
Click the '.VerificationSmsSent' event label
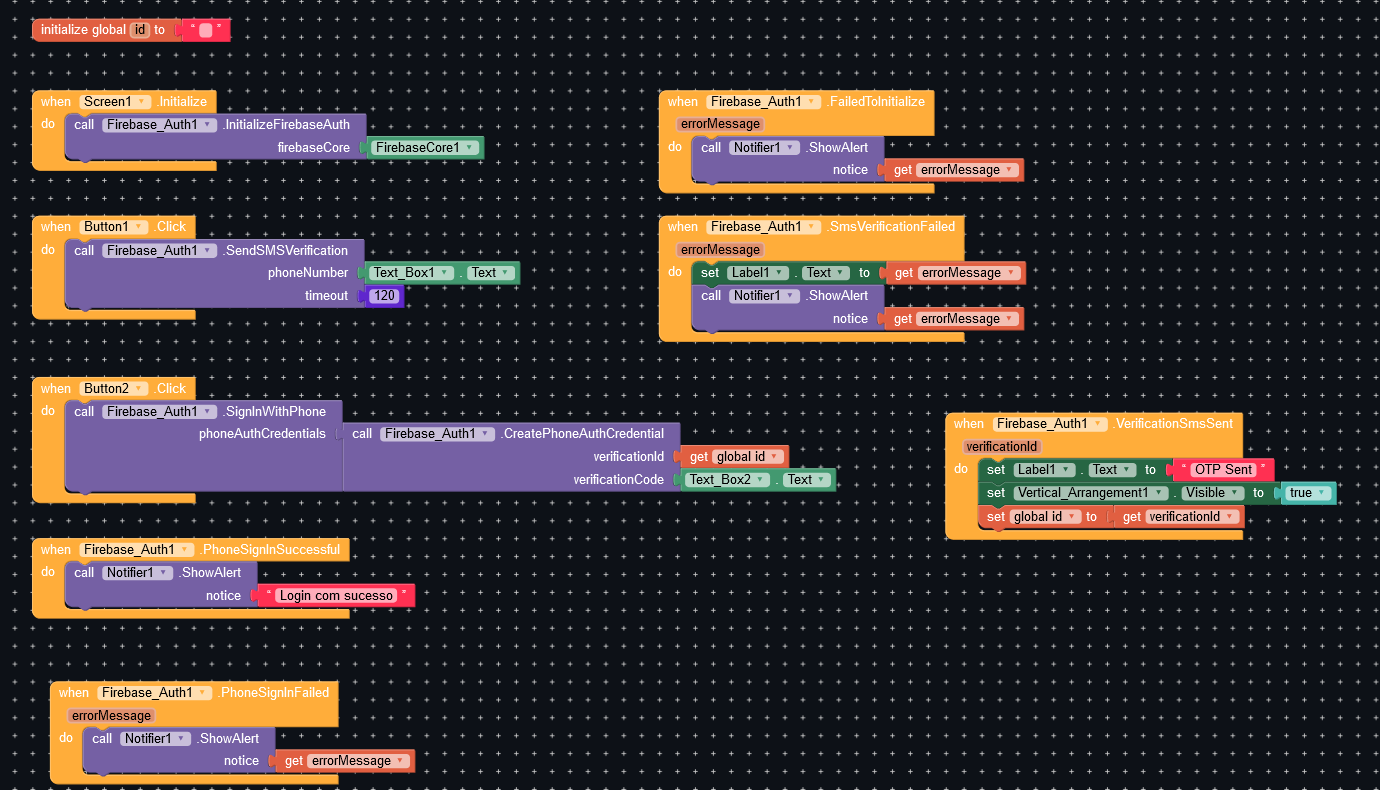pos(1174,424)
